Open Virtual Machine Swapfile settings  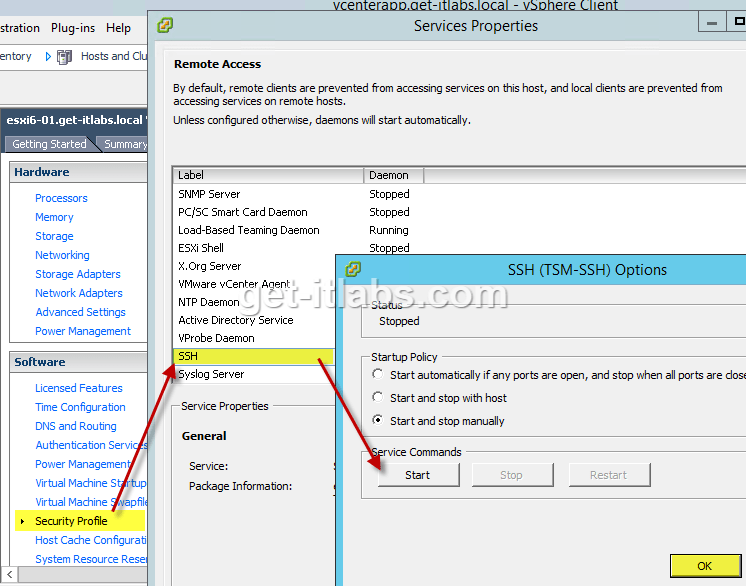[91, 502]
